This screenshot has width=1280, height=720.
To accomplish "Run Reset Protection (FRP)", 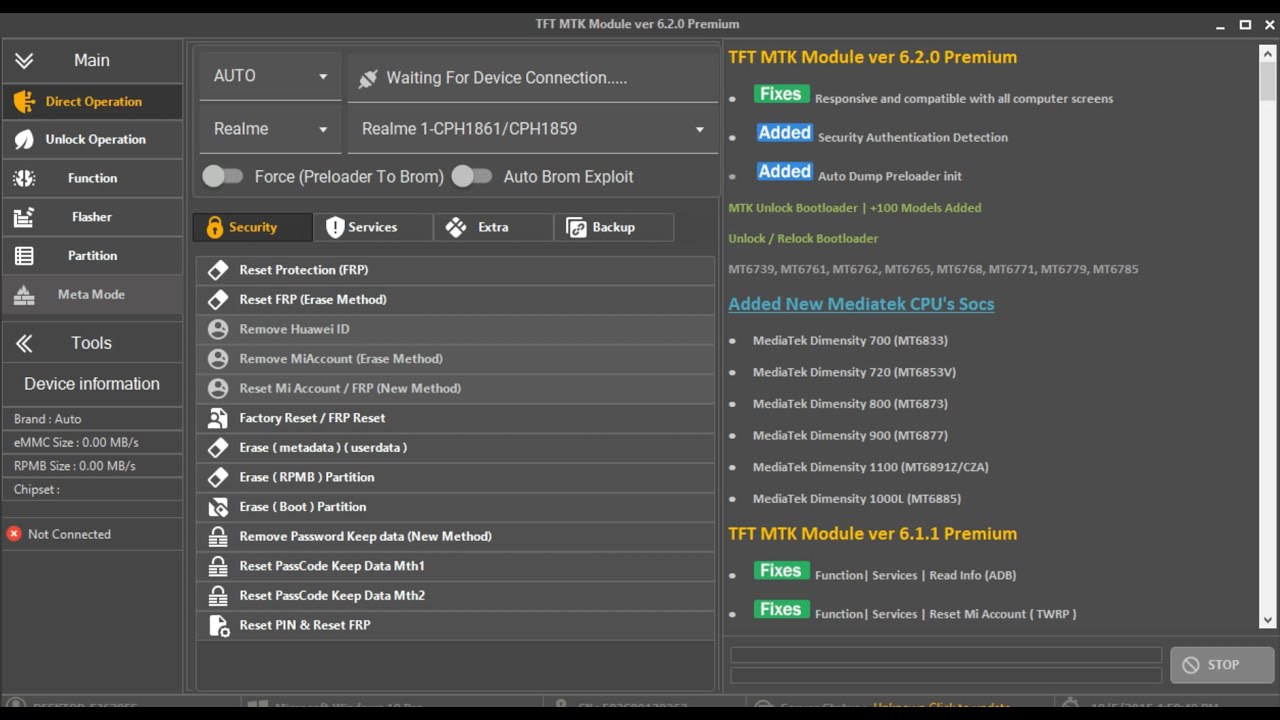I will point(455,270).
